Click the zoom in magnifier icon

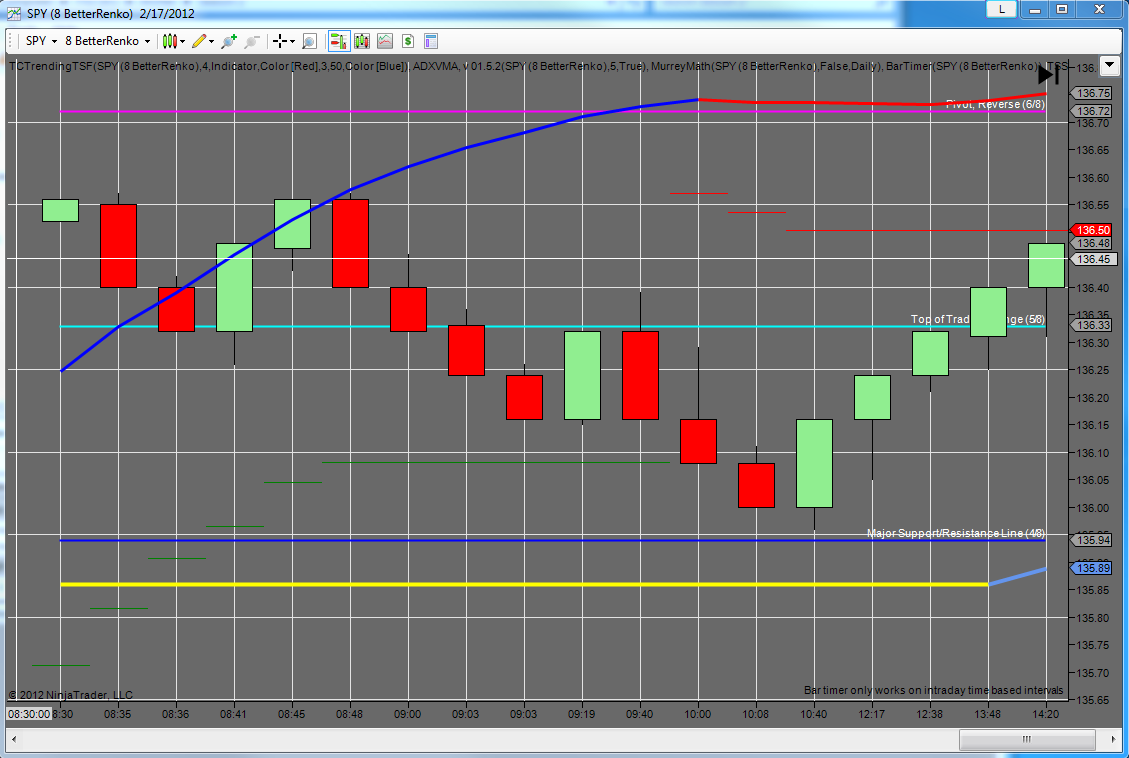(229, 41)
